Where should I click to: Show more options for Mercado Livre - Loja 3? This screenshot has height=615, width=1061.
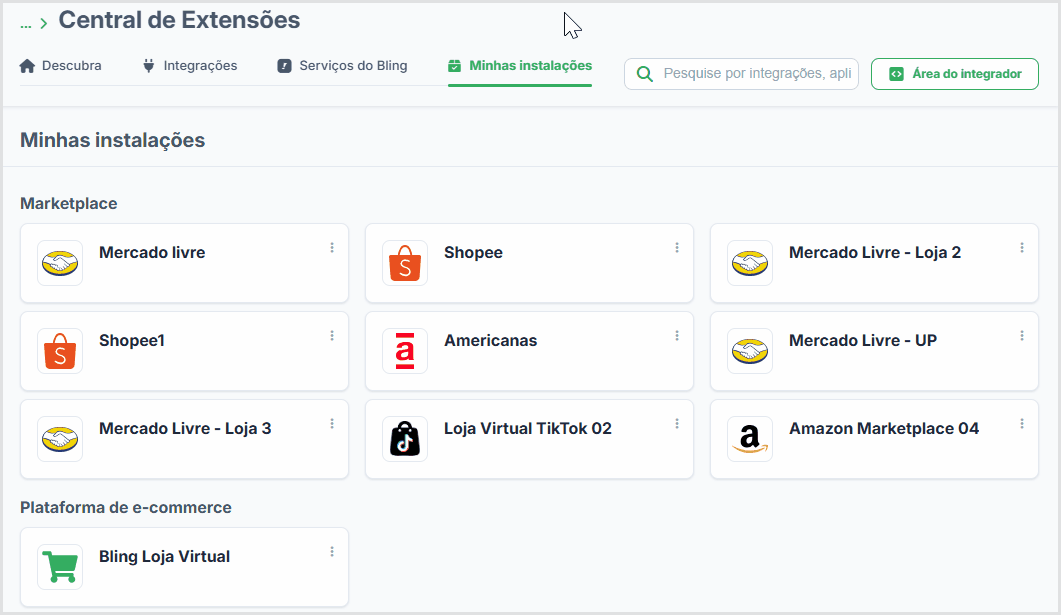pyautogui.click(x=332, y=424)
